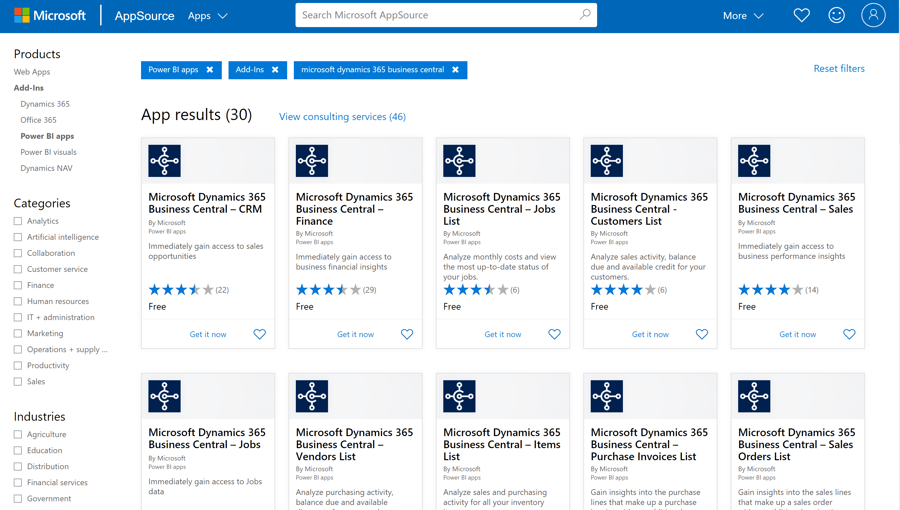This screenshot has width=900, height=510.
Task: Go to AppSource home link
Action: [144, 16]
